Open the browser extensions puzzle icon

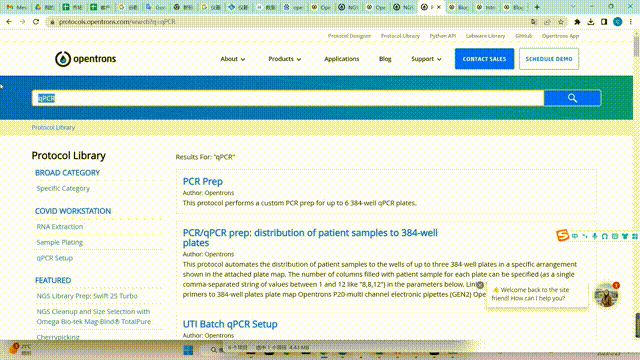(x=577, y=22)
